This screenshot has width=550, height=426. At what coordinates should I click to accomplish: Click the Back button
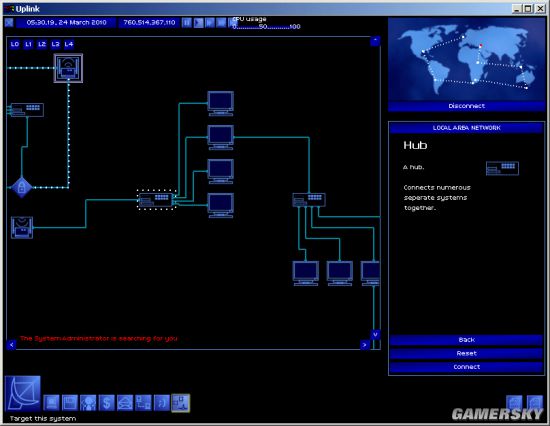[x=467, y=340]
